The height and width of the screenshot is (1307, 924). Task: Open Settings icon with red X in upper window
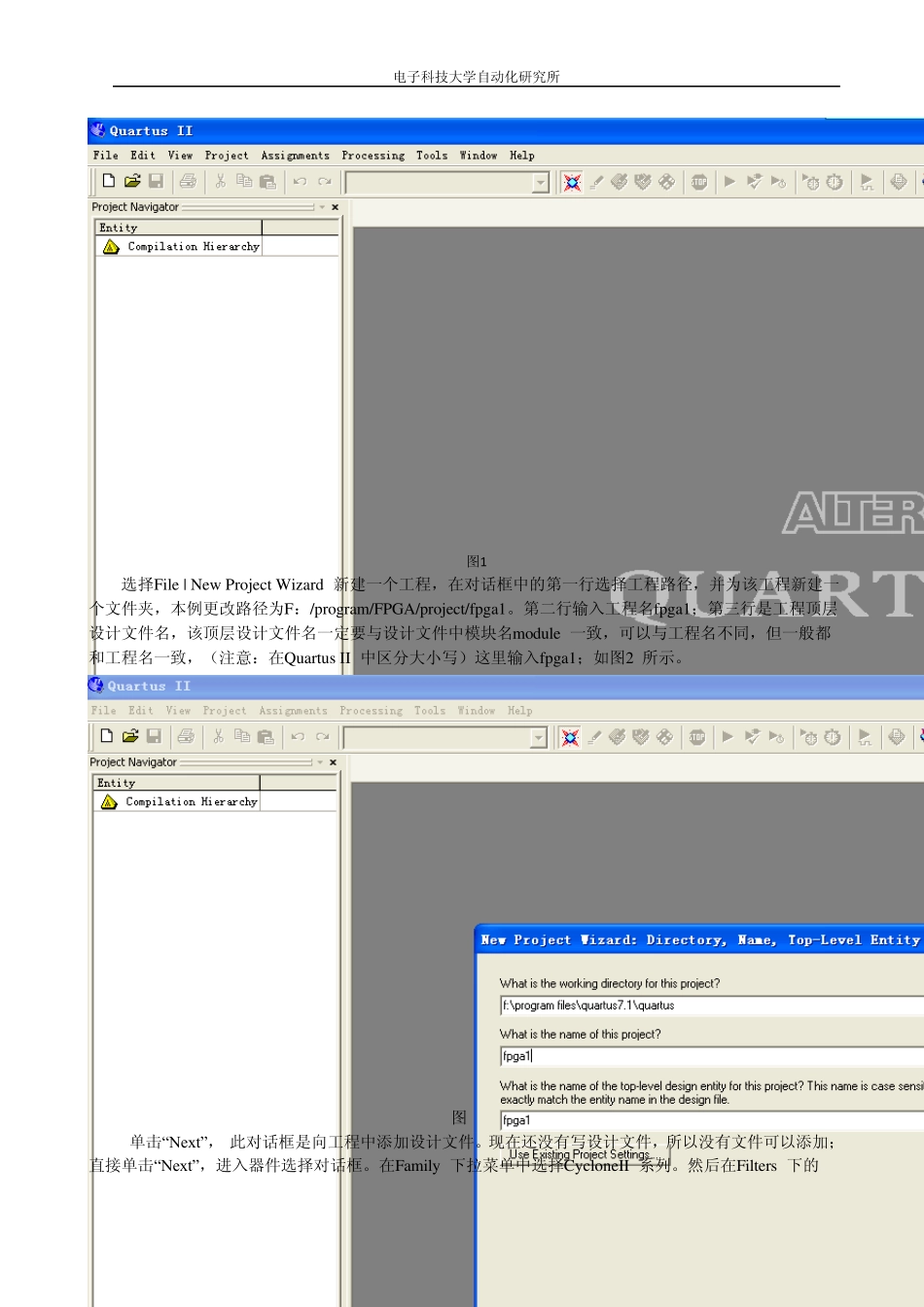(572, 182)
